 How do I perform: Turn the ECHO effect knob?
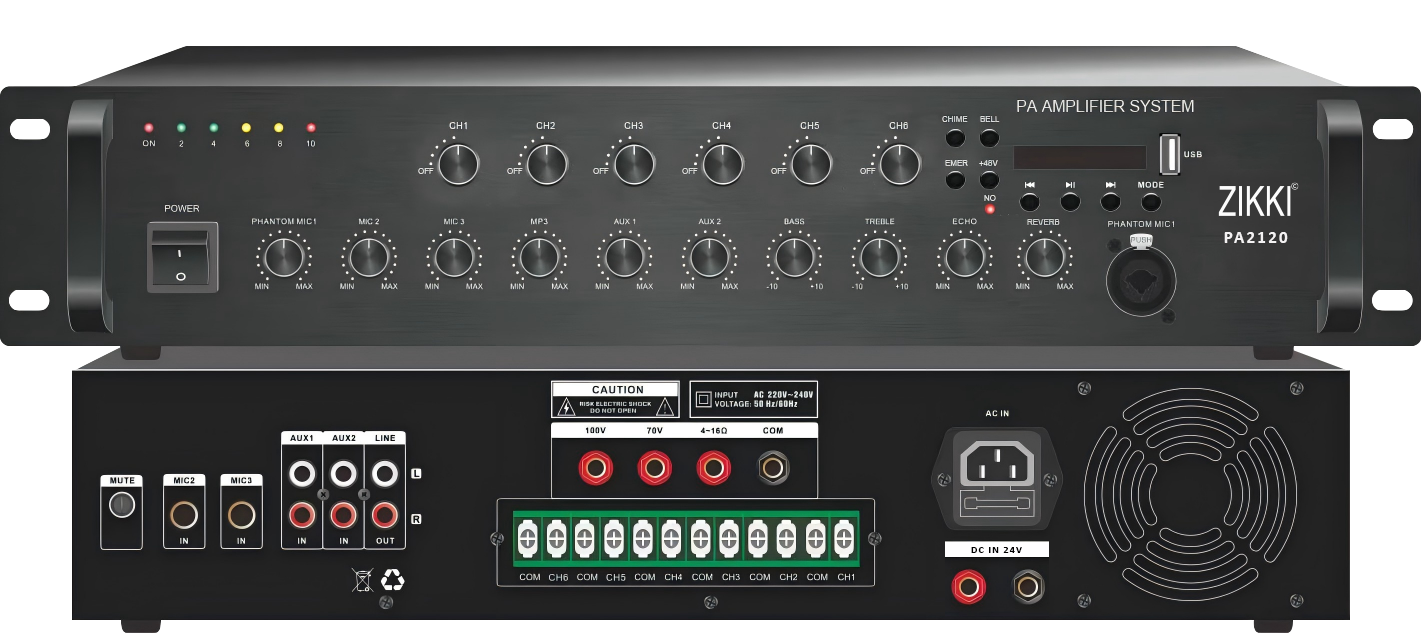click(964, 257)
